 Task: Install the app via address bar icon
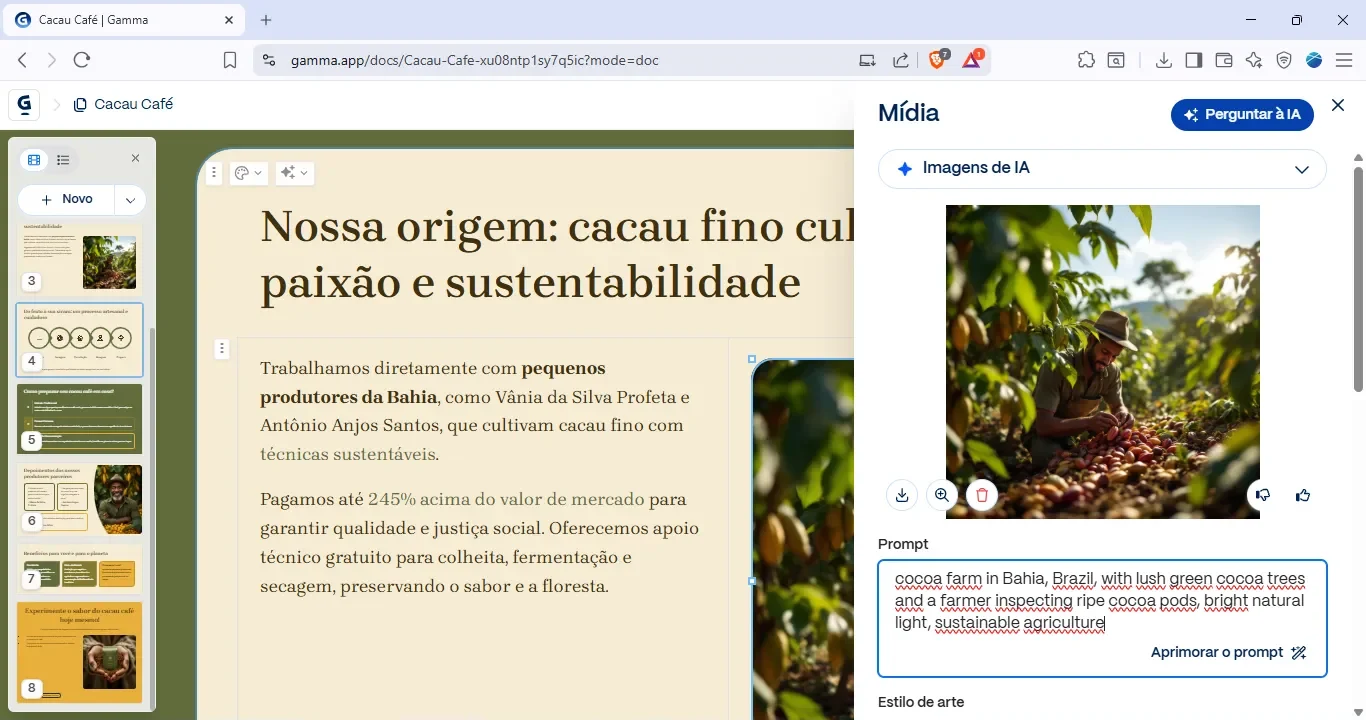point(867,60)
